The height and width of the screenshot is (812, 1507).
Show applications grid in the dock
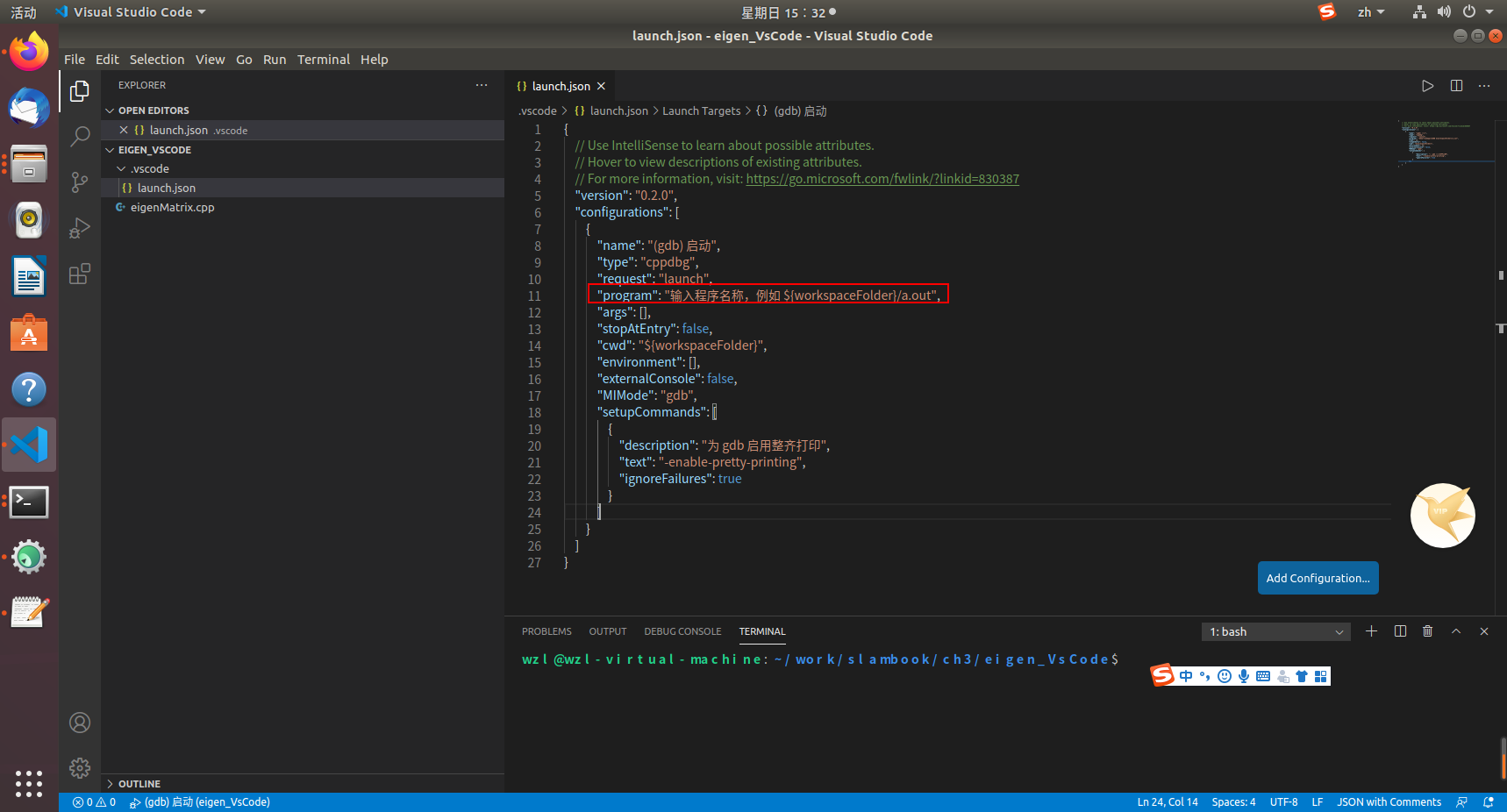pos(29,783)
